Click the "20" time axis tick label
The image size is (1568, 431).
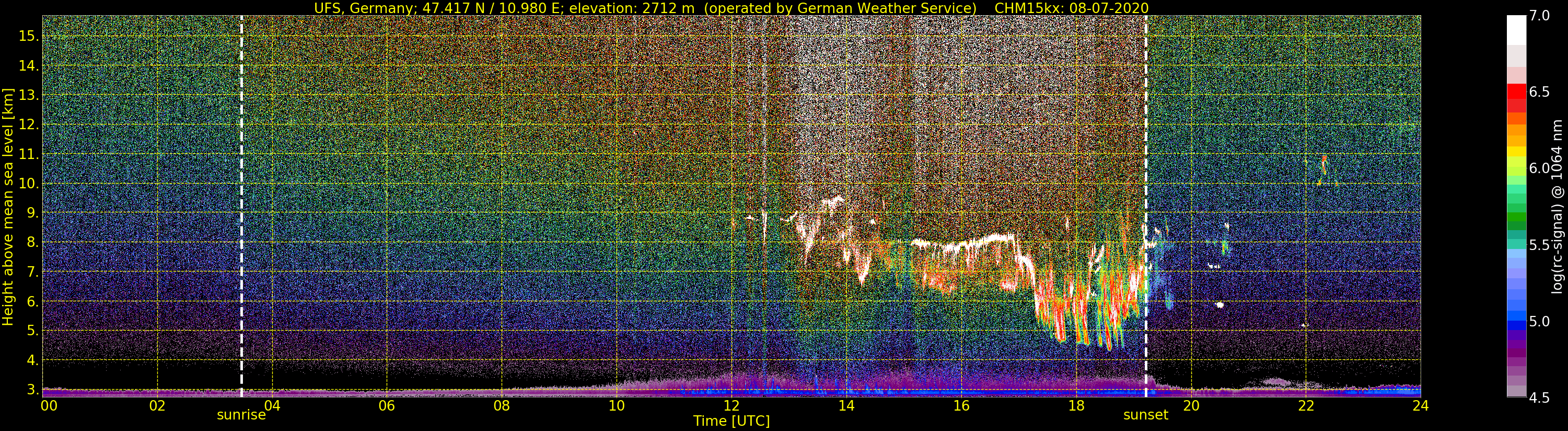coord(1191,405)
